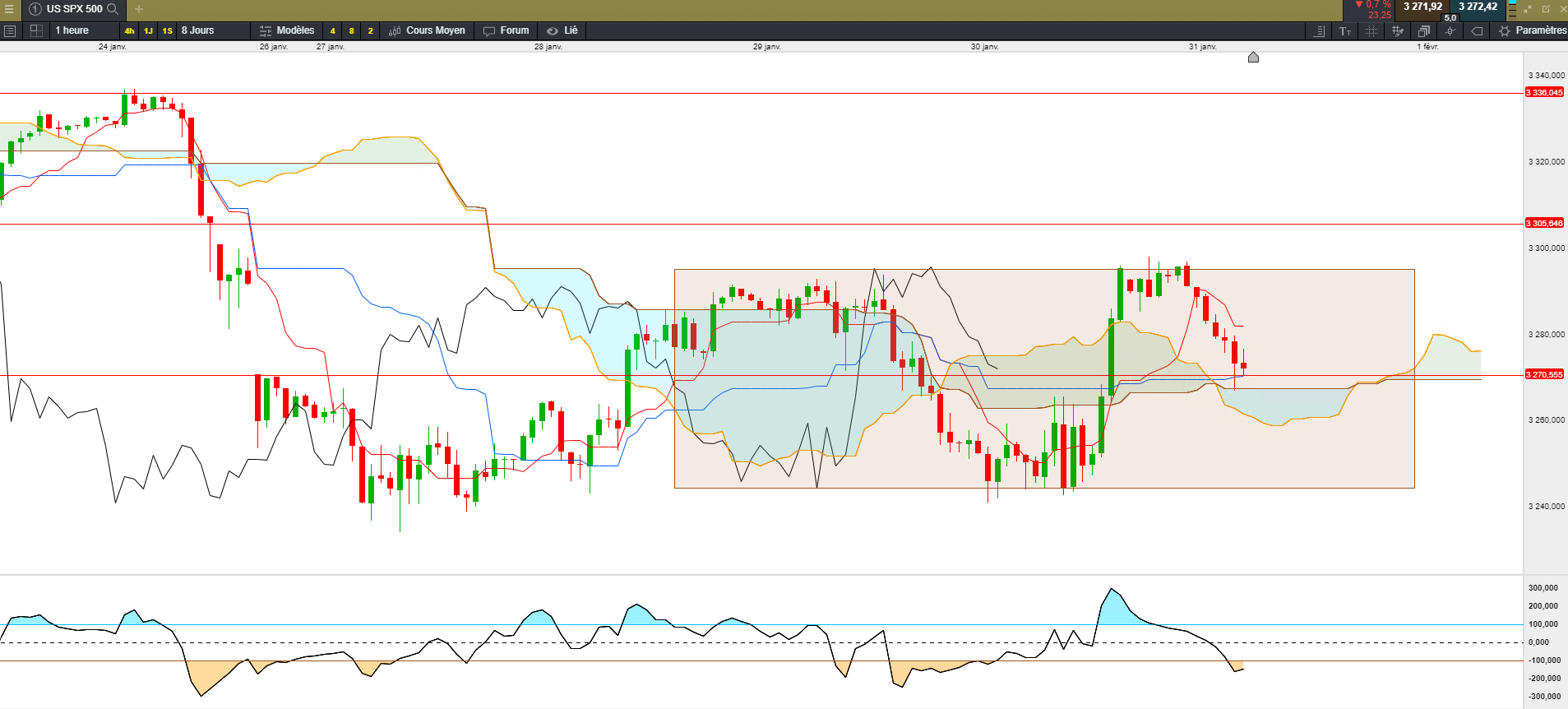Toggle the dotted crosshair grid icon
This screenshot has height=709, width=1568.
coord(1371,30)
